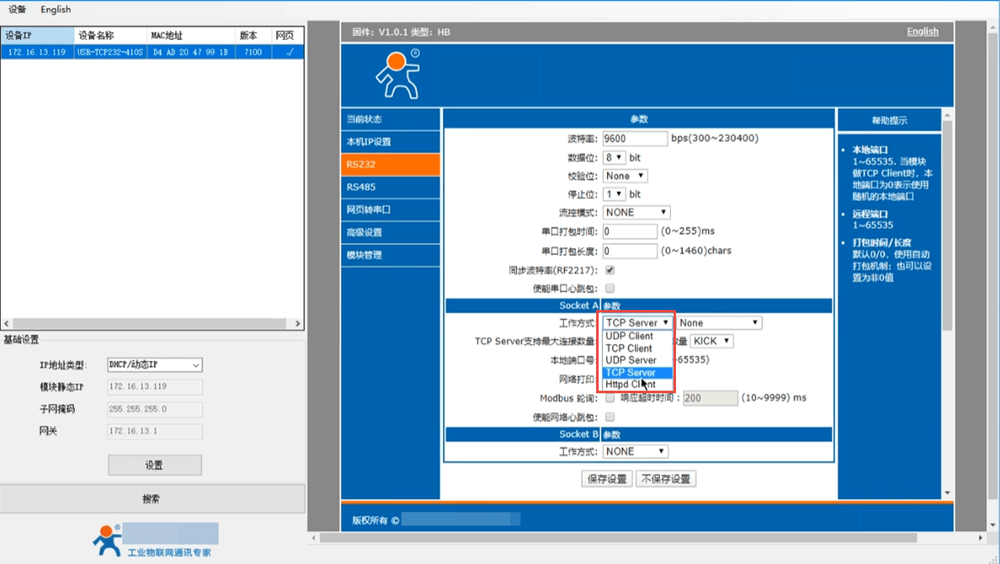Choose UDP Client from the open dropdown list
The height and width of the screenshot is (564, 1000).
point(629,336)
